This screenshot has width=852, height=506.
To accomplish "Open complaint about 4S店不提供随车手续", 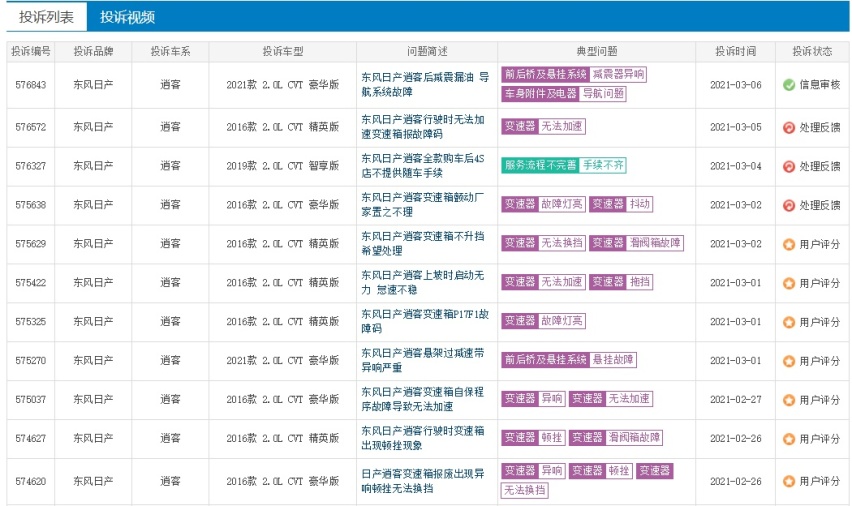I will (x=423, y=166).
